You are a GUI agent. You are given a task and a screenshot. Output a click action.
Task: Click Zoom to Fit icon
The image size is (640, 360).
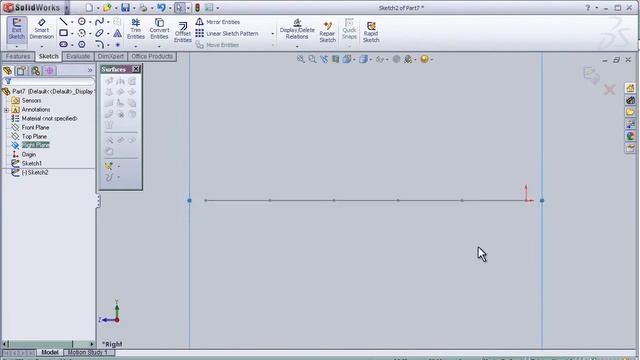coord(300,59)
